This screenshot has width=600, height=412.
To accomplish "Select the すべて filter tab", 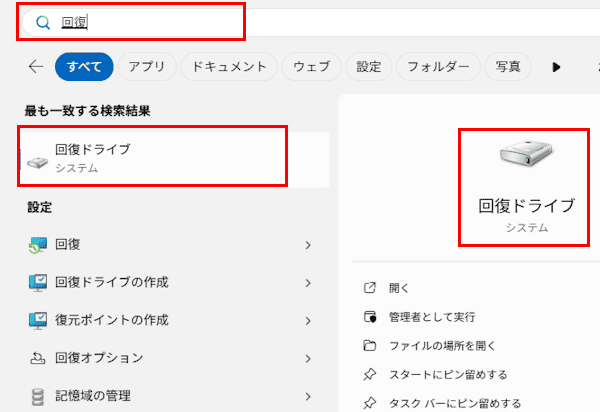I will pyautogui.click(x=84, y=67).
